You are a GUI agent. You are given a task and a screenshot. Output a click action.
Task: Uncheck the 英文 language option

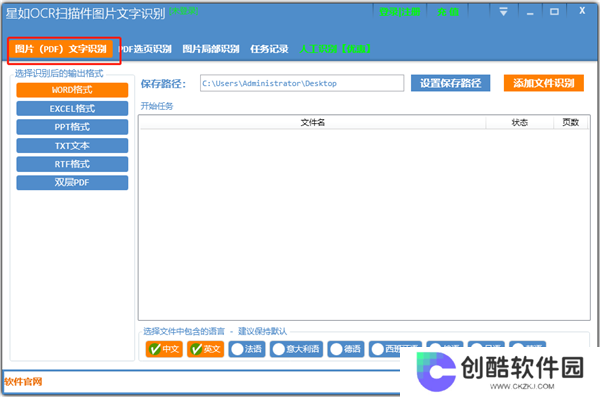(x=205, y=349)
